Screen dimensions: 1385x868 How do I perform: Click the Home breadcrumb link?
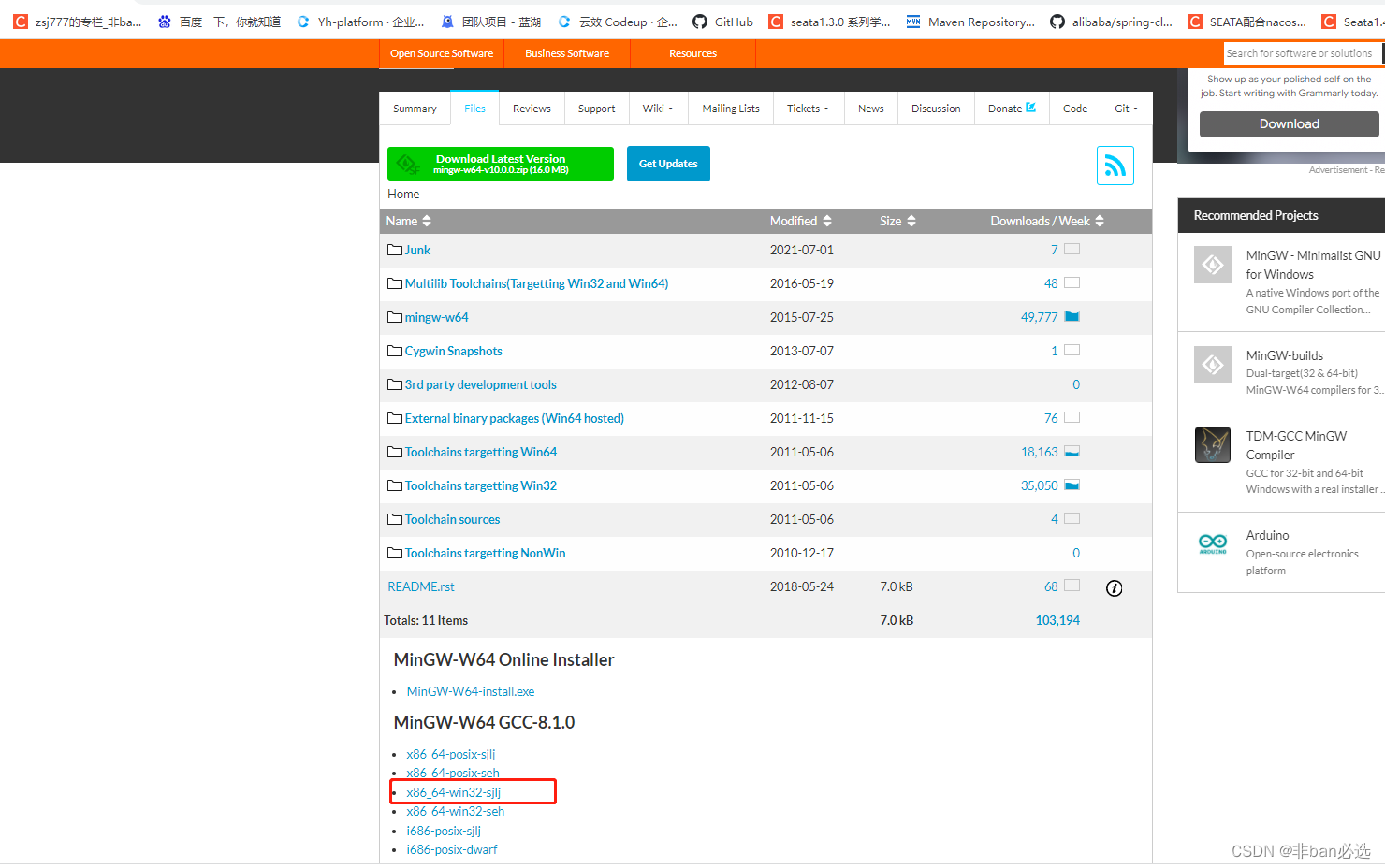403,194
